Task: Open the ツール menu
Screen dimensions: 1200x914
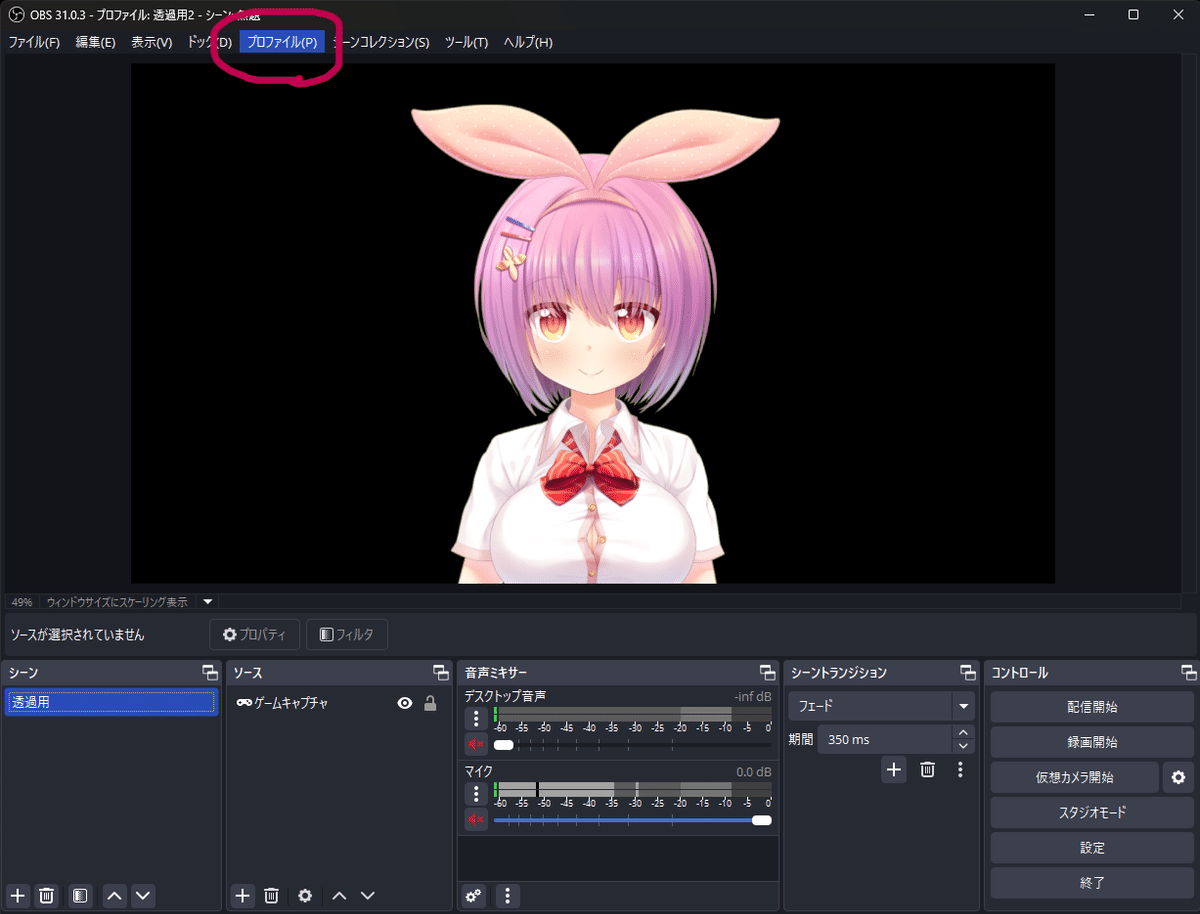Action: (466, 42)
